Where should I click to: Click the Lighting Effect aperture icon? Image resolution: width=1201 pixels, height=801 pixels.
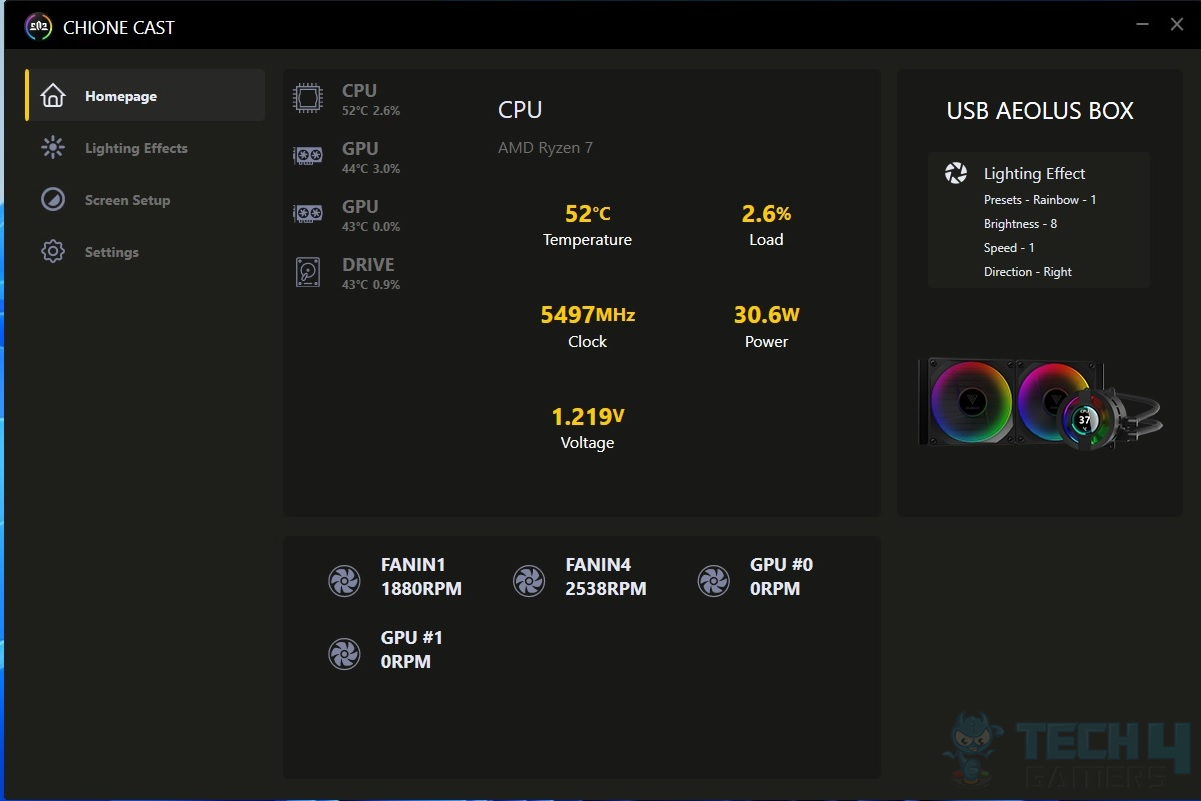click(x=956, y=174)
